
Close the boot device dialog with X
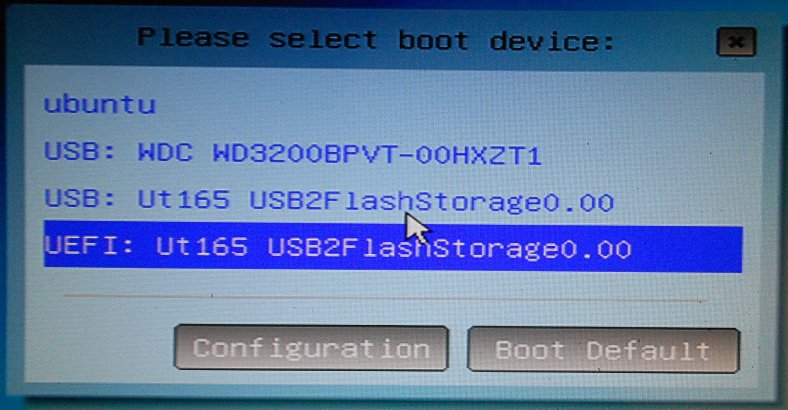click(x=736, y=42)
